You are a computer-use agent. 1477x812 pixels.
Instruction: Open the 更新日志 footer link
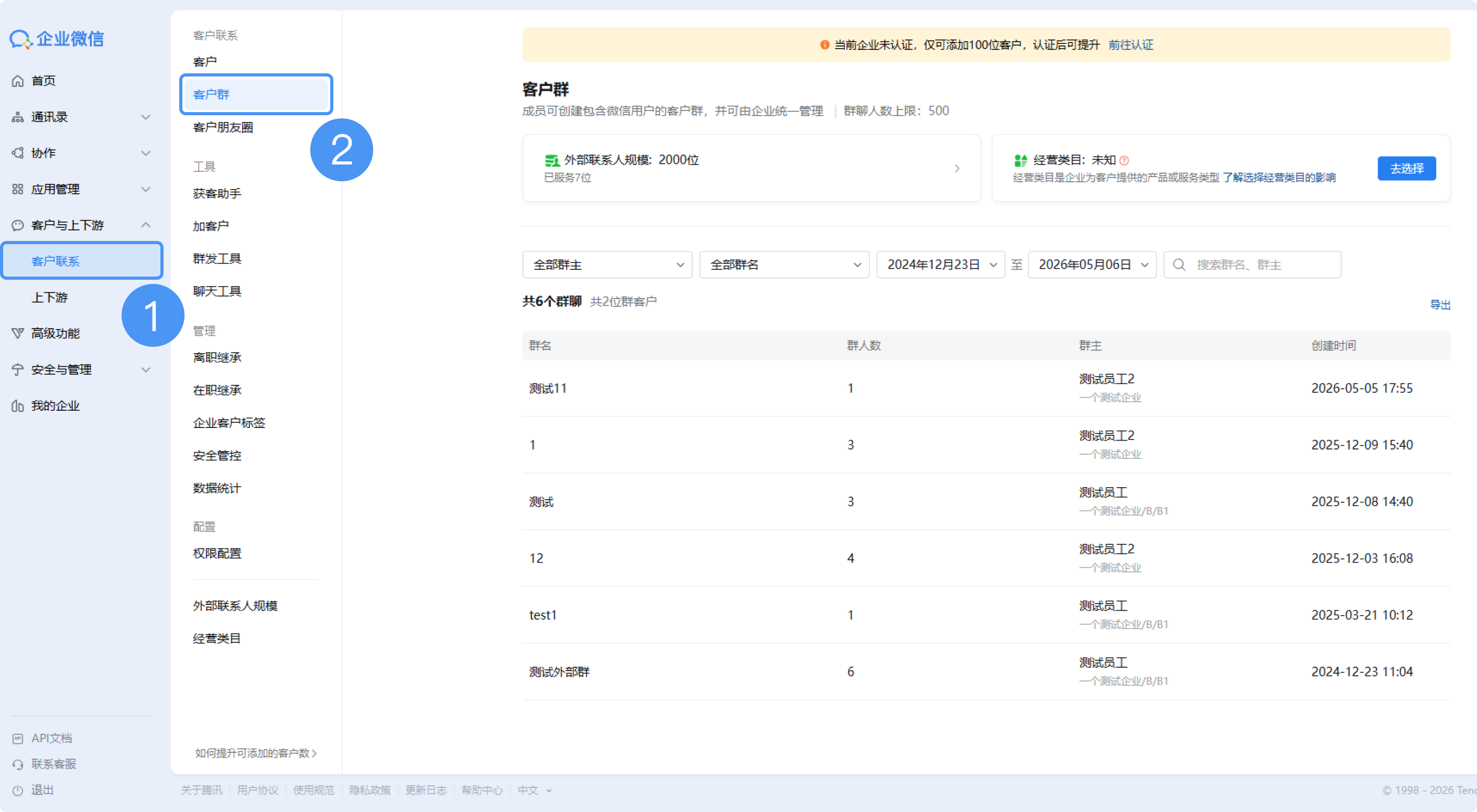pos(426,790)
